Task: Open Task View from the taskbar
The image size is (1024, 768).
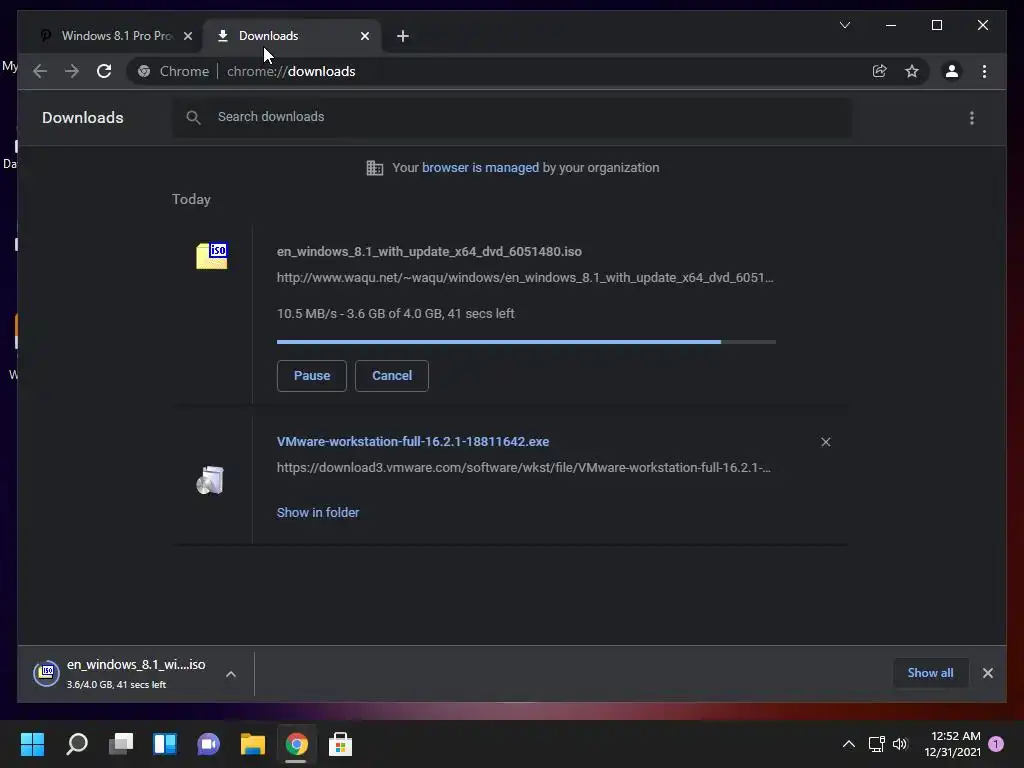Action: click(121, 744)
